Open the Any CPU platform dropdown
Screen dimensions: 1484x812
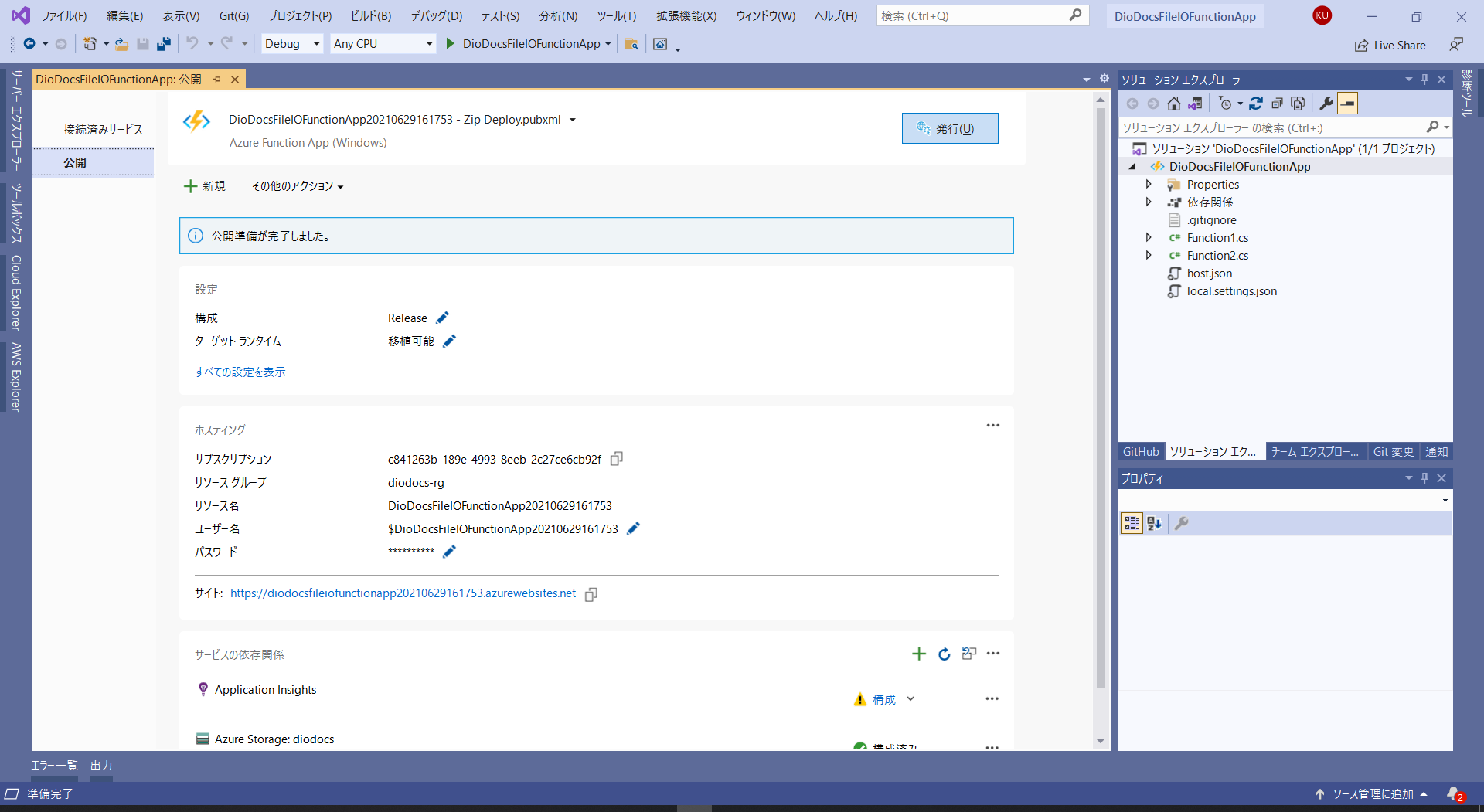(383, 44)
